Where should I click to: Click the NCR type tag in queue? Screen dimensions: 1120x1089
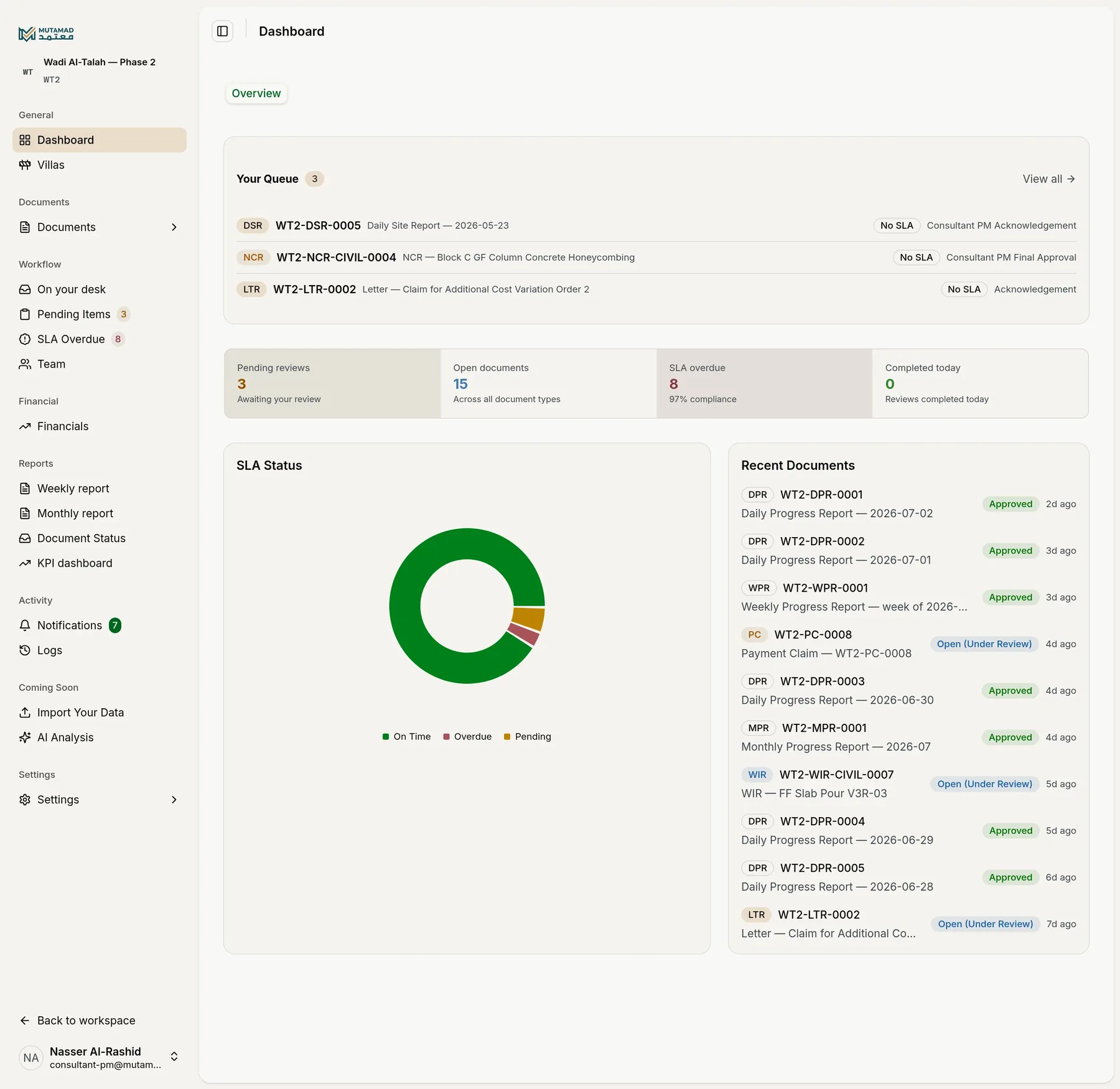tap(253, 258)
